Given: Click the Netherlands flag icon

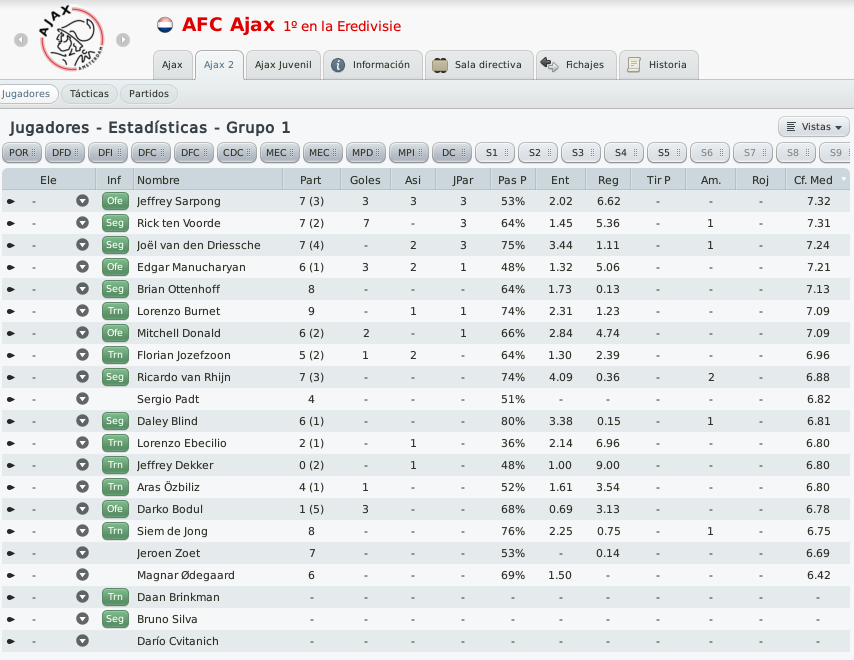Looking at the screenshot, I should [x=165, y=25].
